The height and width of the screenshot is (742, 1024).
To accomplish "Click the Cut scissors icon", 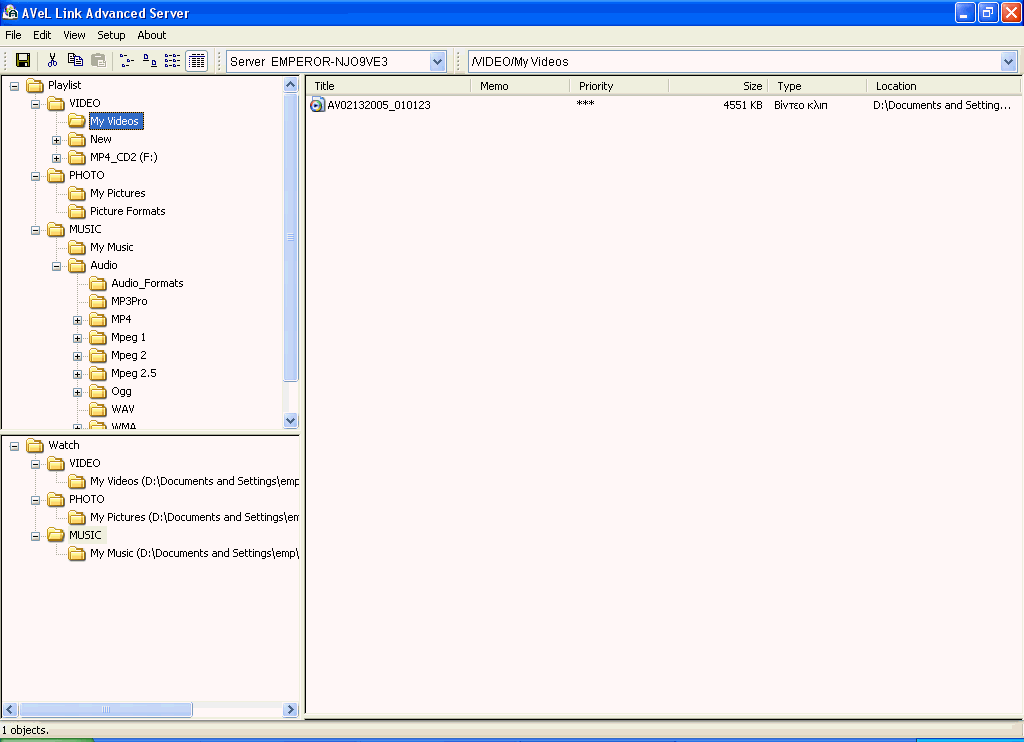I will 52,61.
